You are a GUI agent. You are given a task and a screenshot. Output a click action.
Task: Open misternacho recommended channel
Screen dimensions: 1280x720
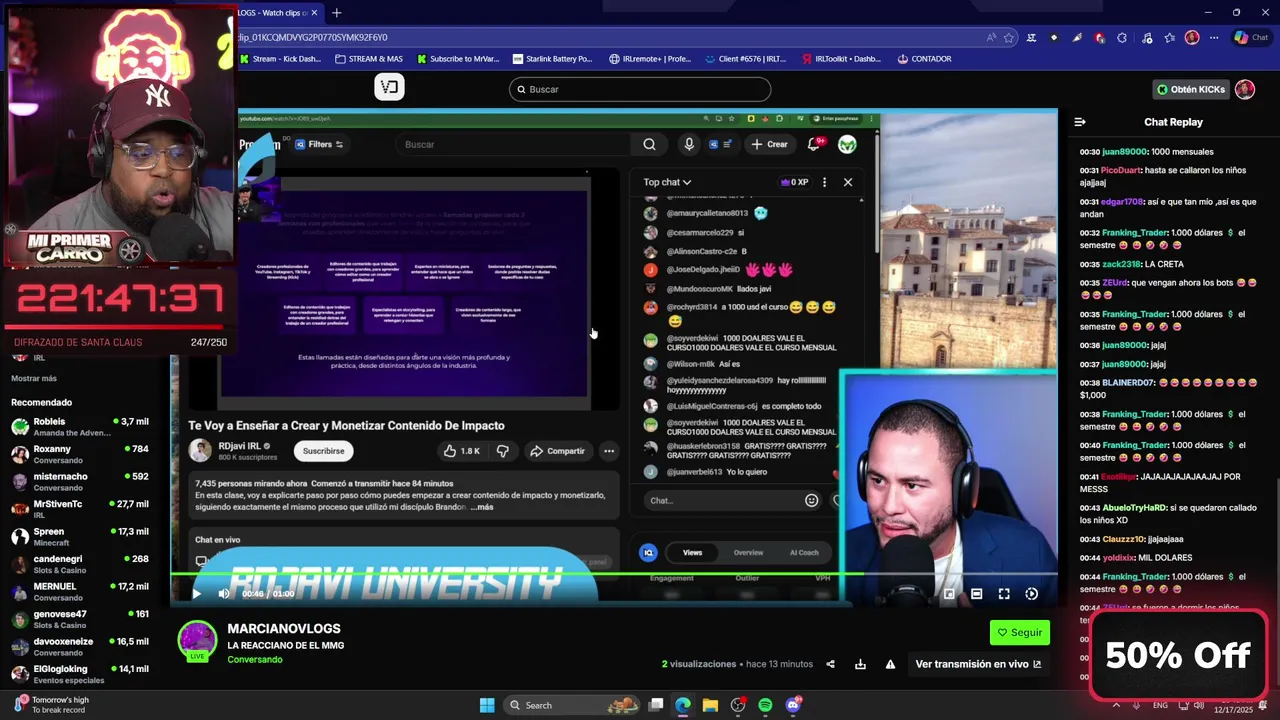coord(80,482)
